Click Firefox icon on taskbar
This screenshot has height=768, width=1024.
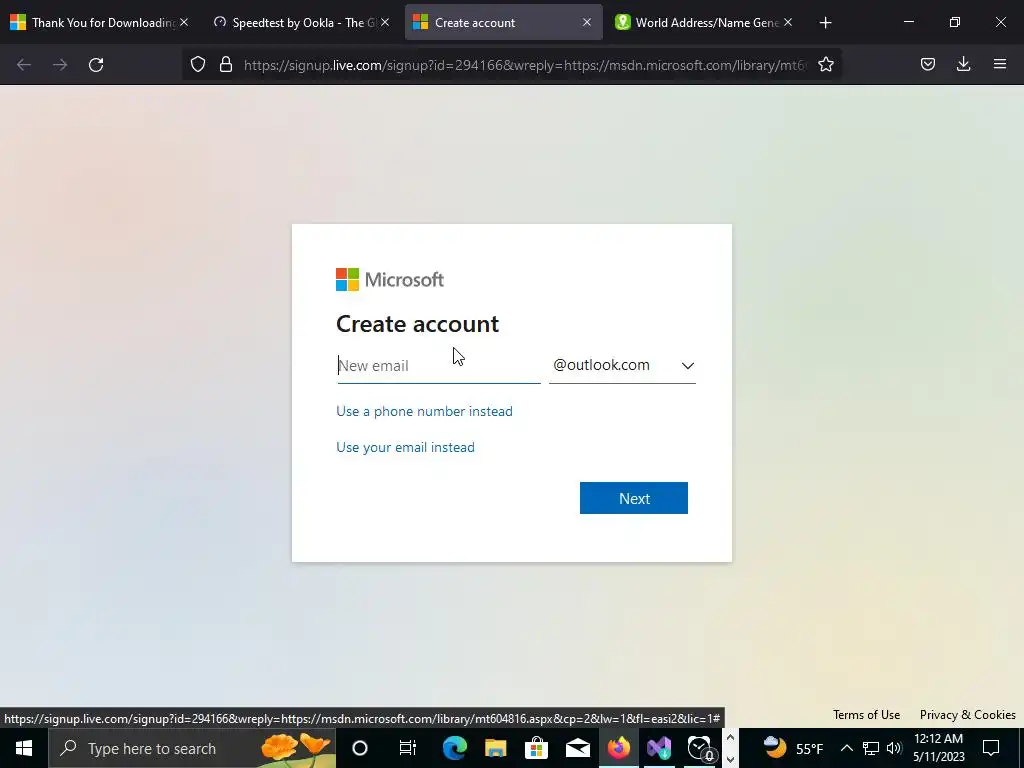[618, 748]
